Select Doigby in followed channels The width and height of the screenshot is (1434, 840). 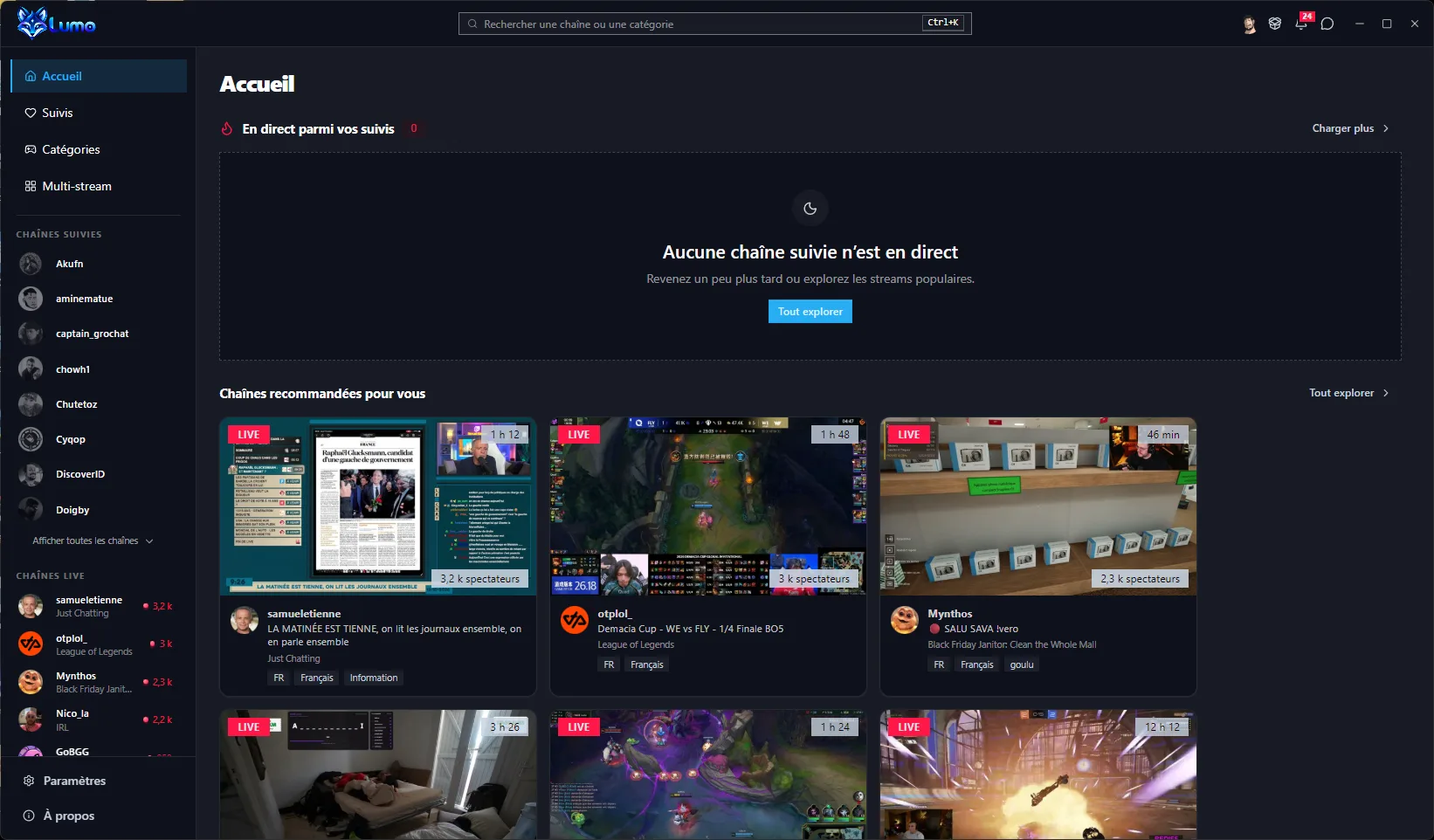[x=96, y=510]
